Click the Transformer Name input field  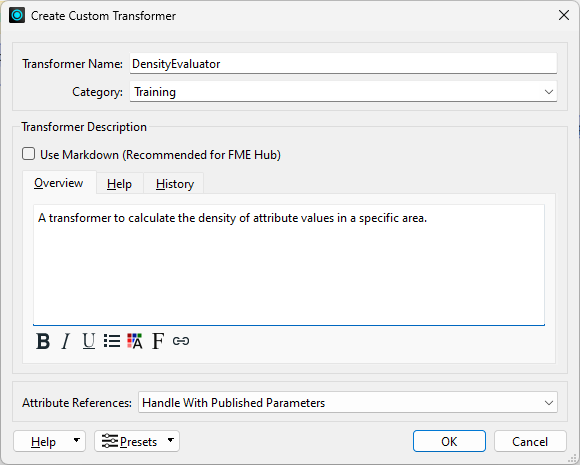tap(343, 64)
